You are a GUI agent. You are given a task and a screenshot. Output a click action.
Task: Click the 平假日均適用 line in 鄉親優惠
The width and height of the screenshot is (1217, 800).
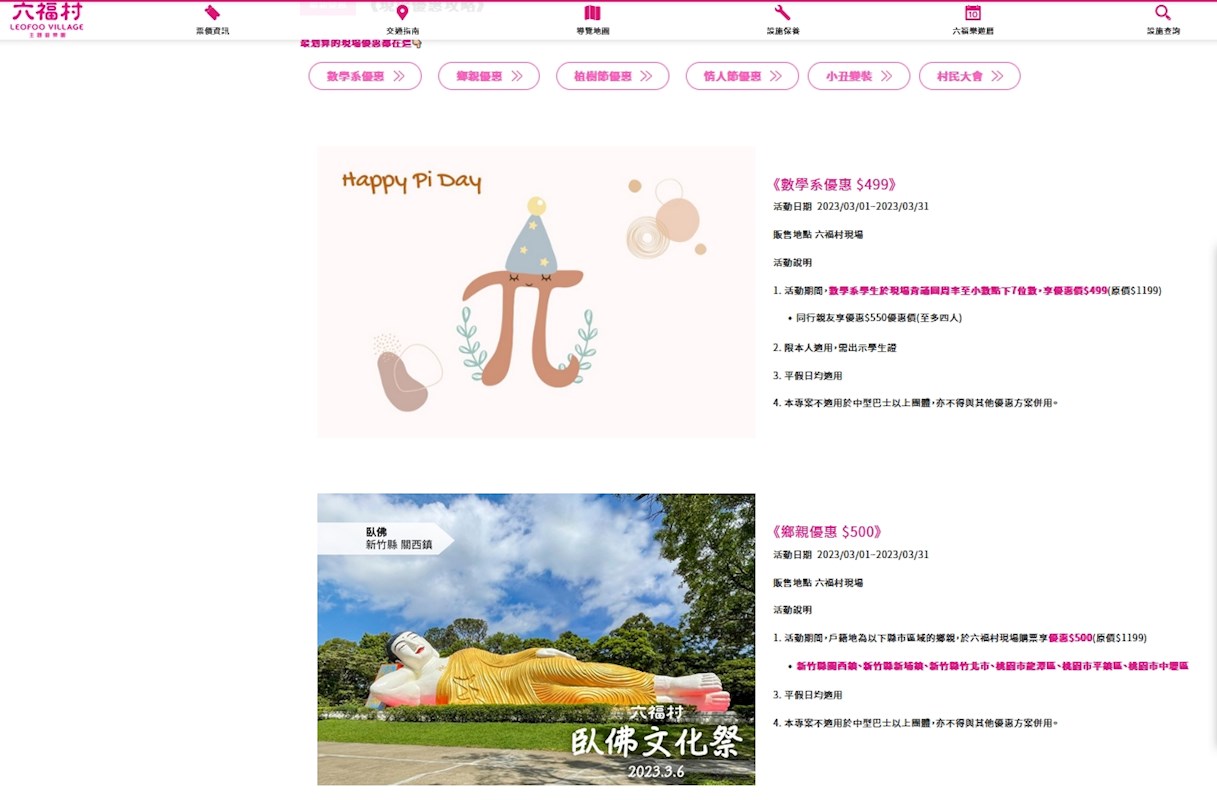pyautogui.click(x=808, y=695)
